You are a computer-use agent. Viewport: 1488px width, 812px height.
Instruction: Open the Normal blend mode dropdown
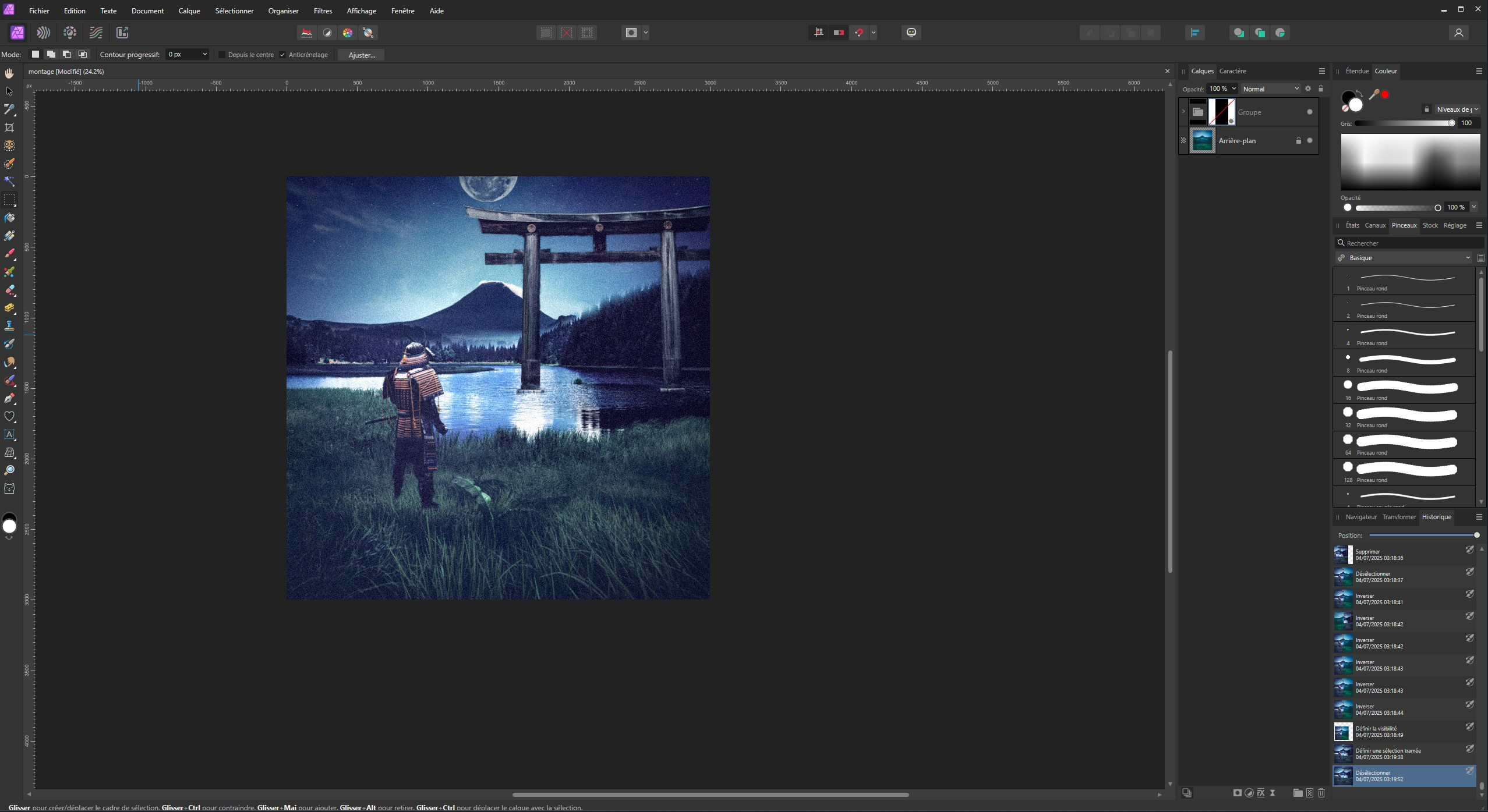coord(1270,89)
